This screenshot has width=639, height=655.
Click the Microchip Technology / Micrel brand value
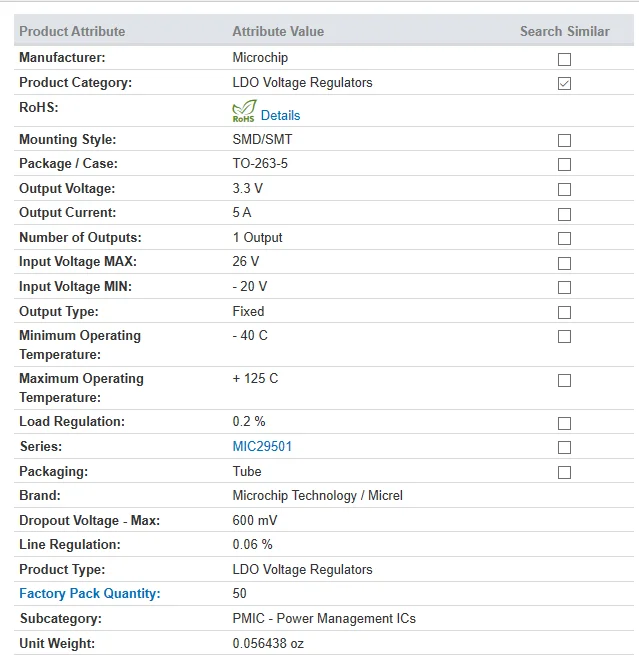click(317, 496)
